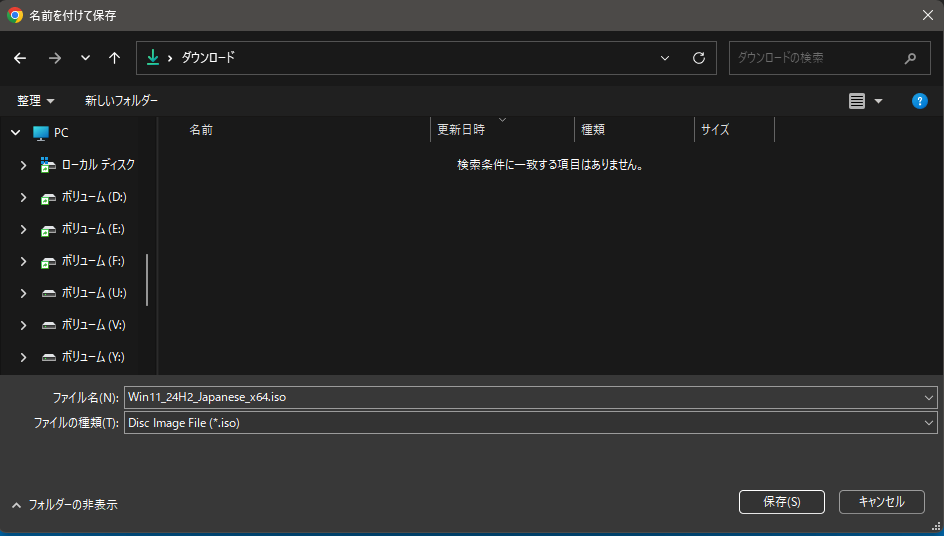Create 新しいフォルダー

pos(121,101)
